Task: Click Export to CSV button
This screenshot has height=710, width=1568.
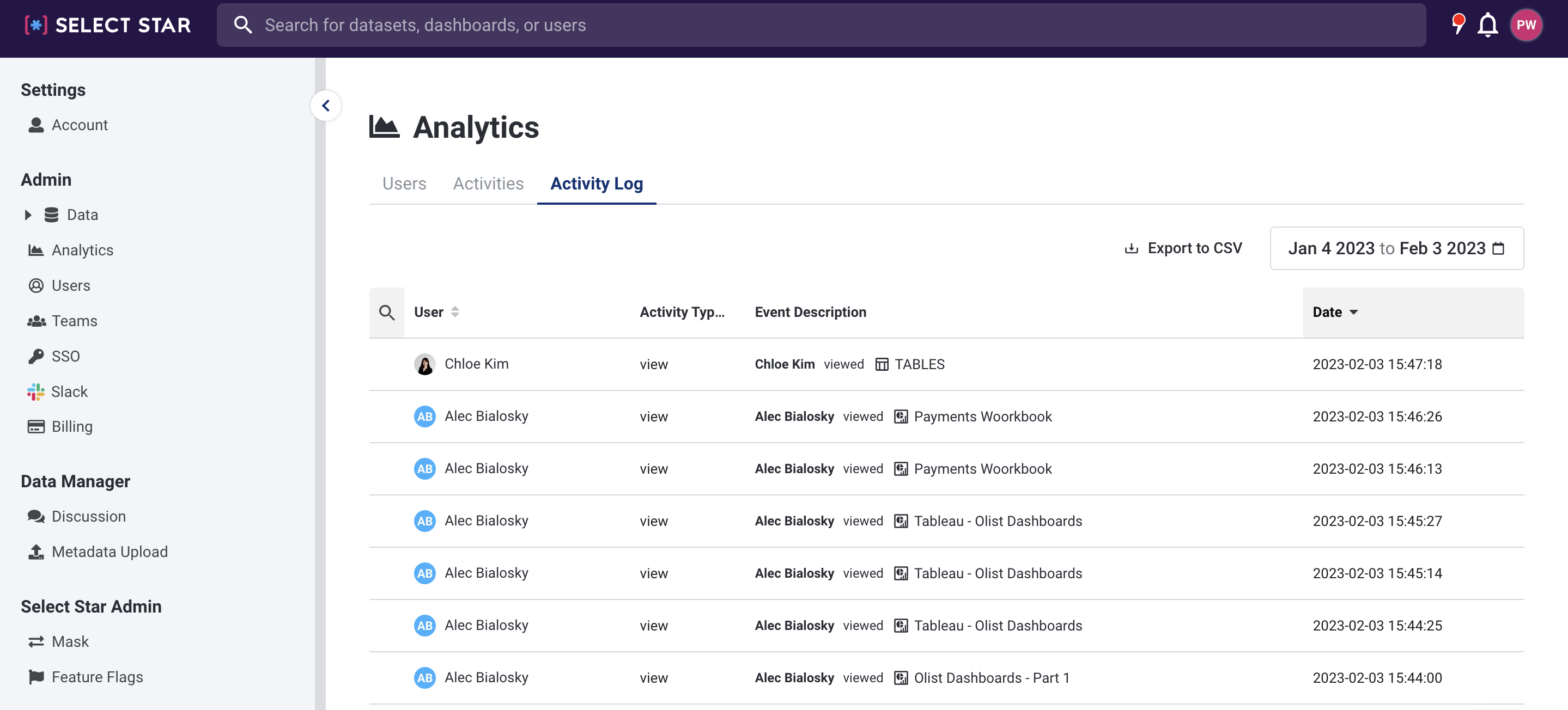Action: [1183, 248]
